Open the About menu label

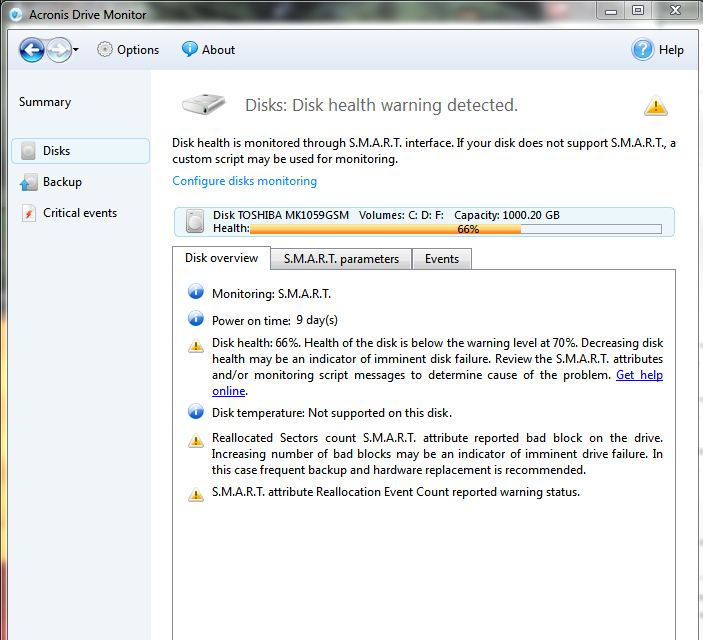pos(218,50)
